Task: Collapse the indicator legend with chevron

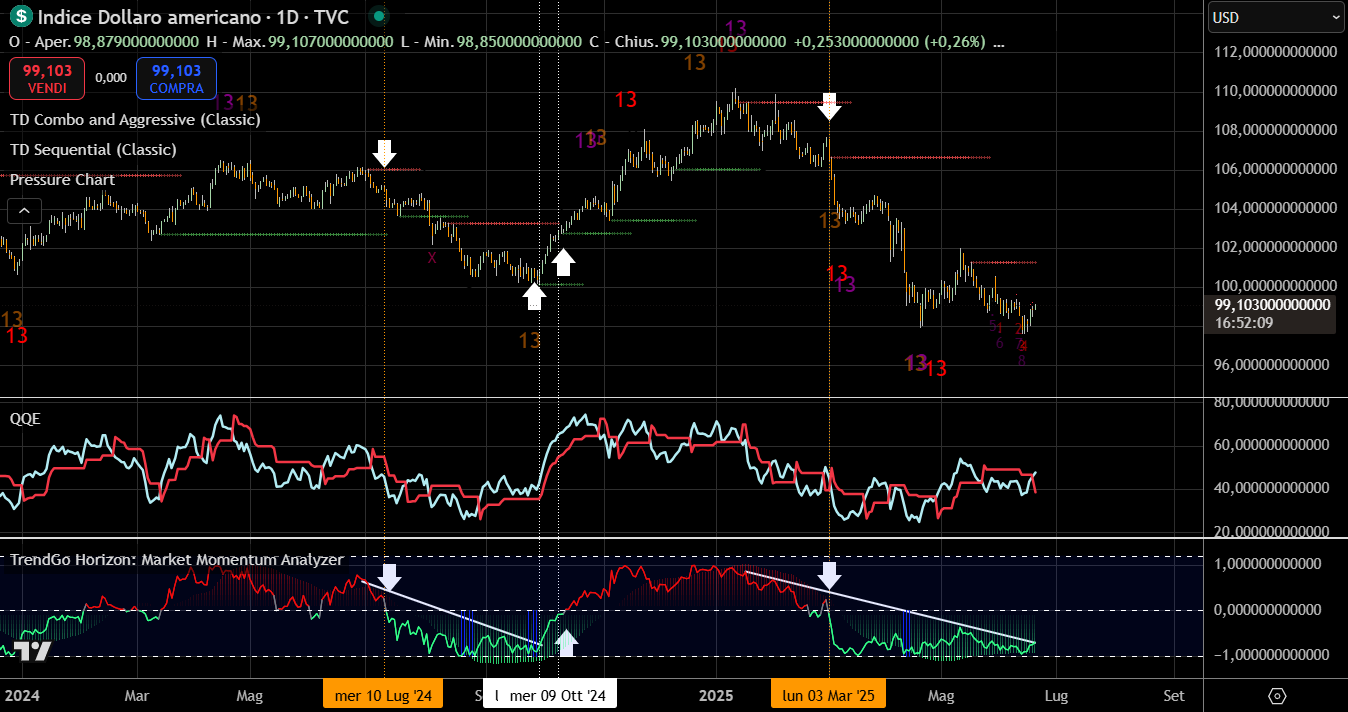Action: (25, 211)
